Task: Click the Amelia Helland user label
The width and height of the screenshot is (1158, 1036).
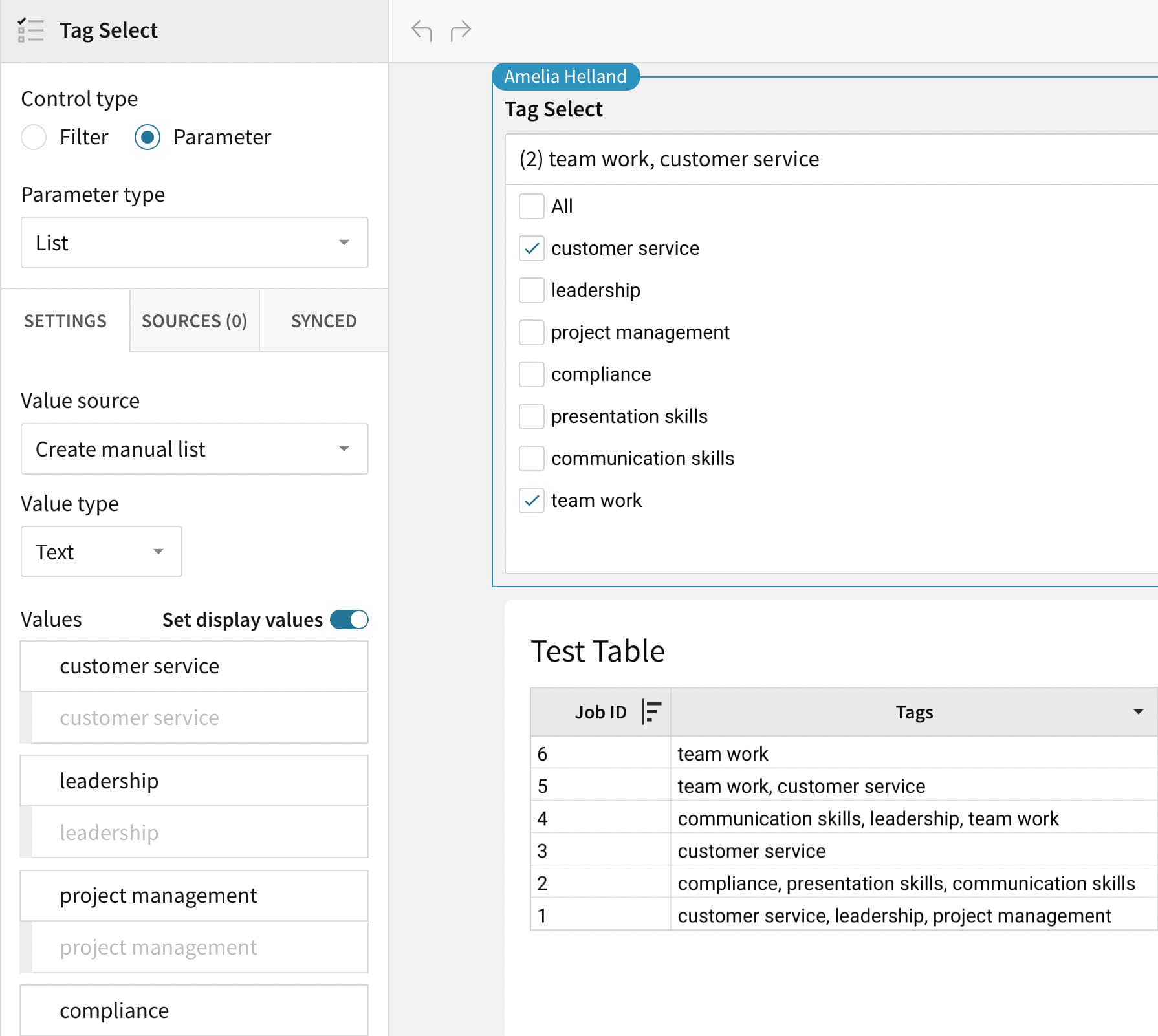Action: pyautogui.click(x=565, y=77)
